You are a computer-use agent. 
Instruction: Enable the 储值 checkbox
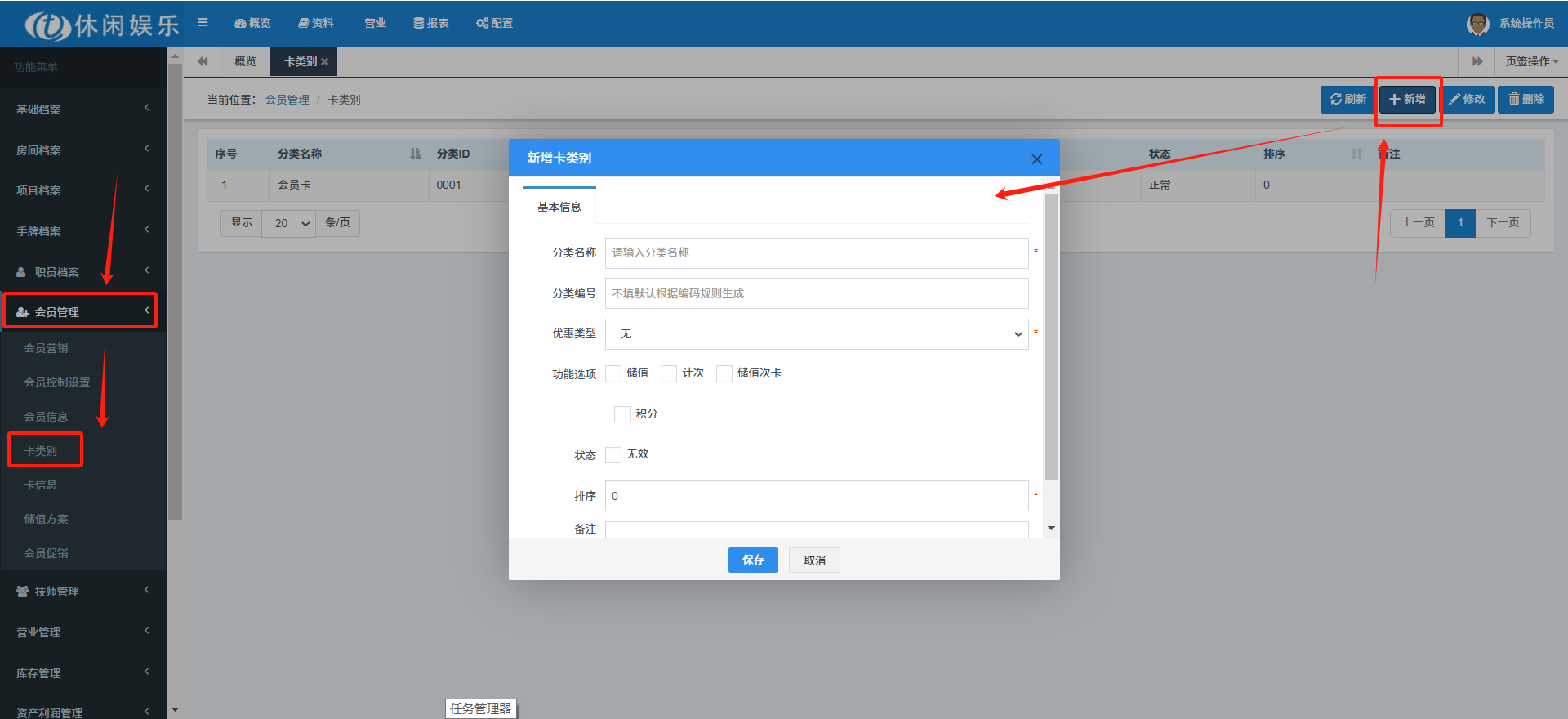click(613, 373)
